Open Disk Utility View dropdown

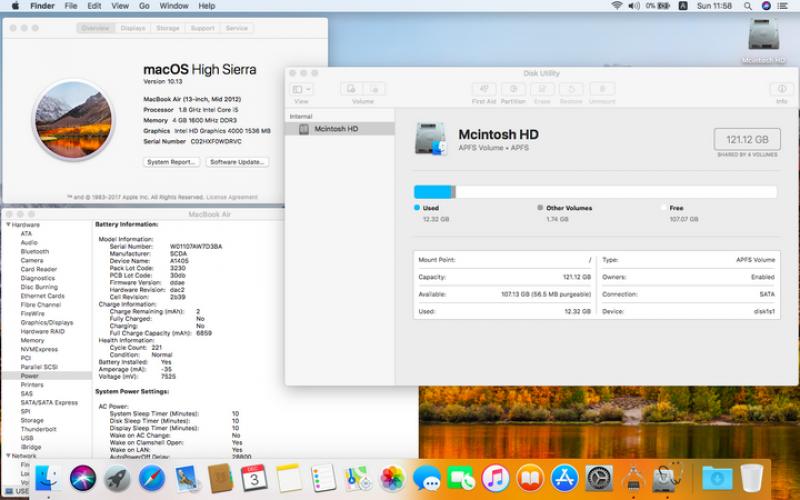pyautogui.click(x=301, y=89)
